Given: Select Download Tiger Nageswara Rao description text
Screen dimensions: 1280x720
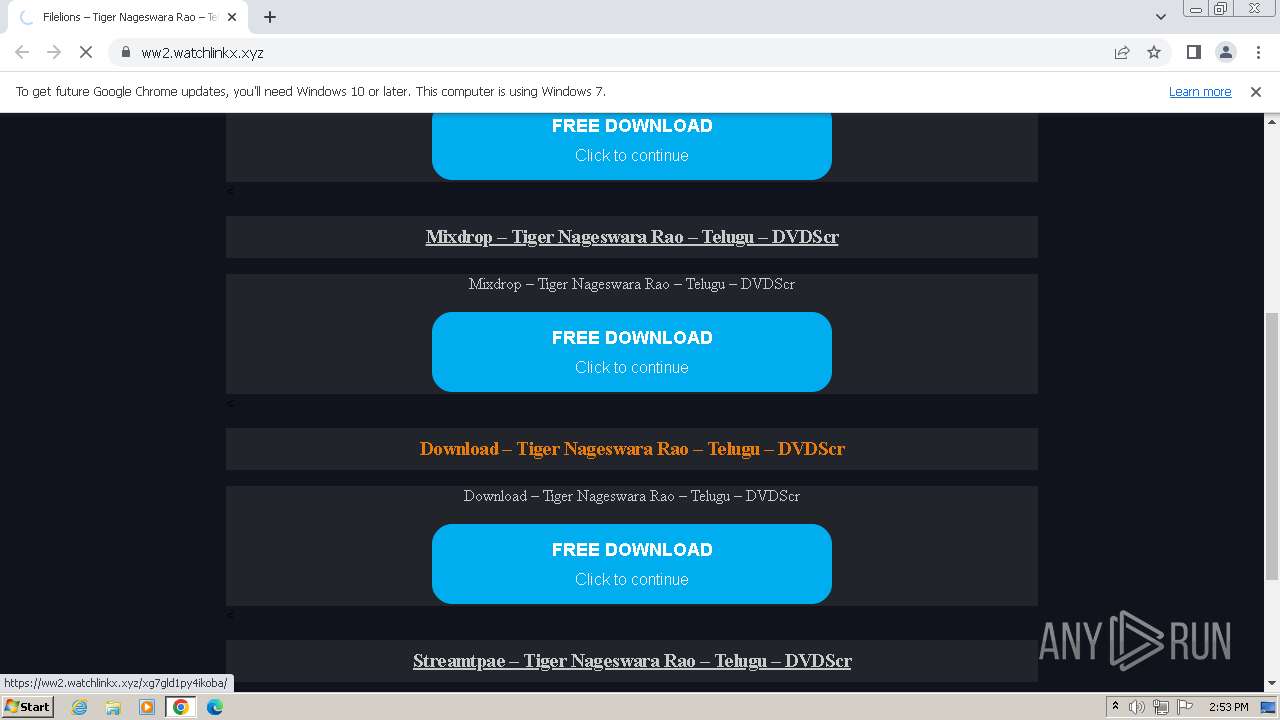Looking at the screenshot, I should point(632,496).
